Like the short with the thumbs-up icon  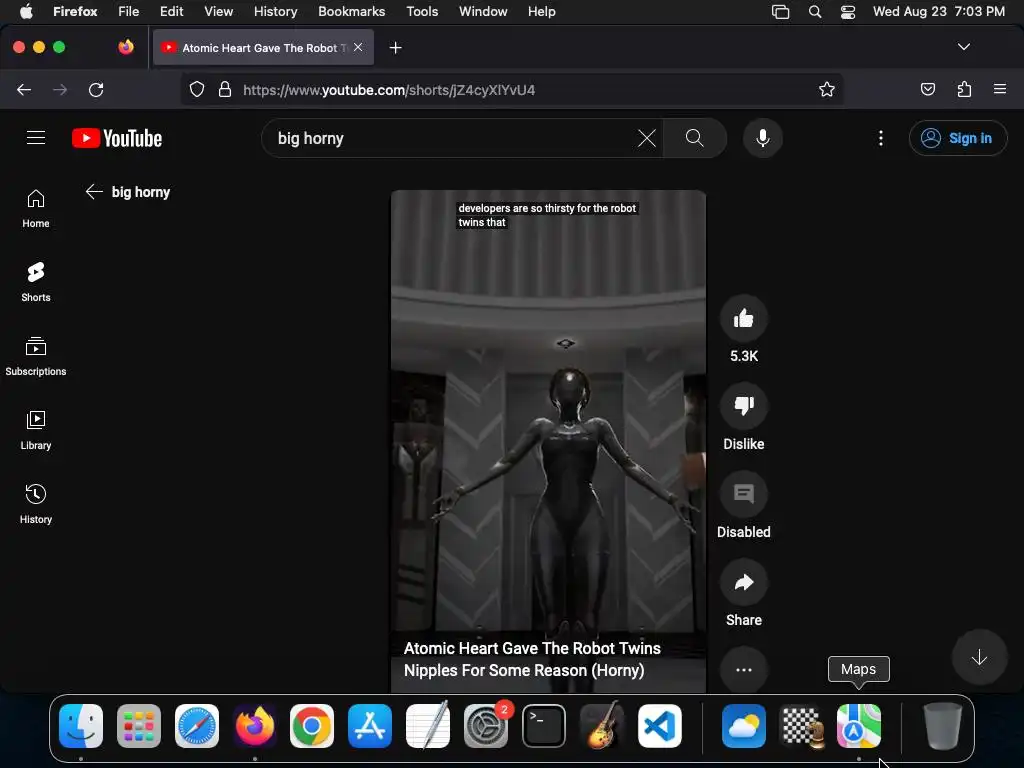pyautogui.click(x=743, y=319)
